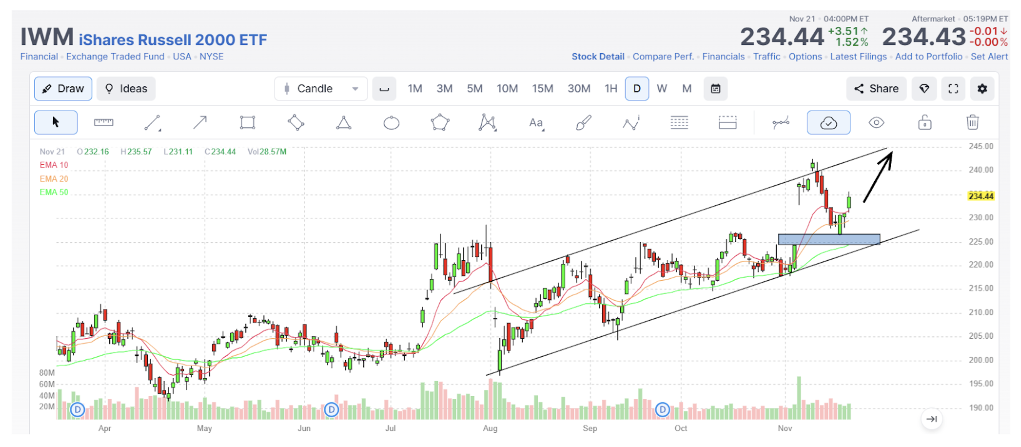The image size is (1021, 447).
Task: Click the USA country link
Action: pyautogui.click(x=182, y=57)
